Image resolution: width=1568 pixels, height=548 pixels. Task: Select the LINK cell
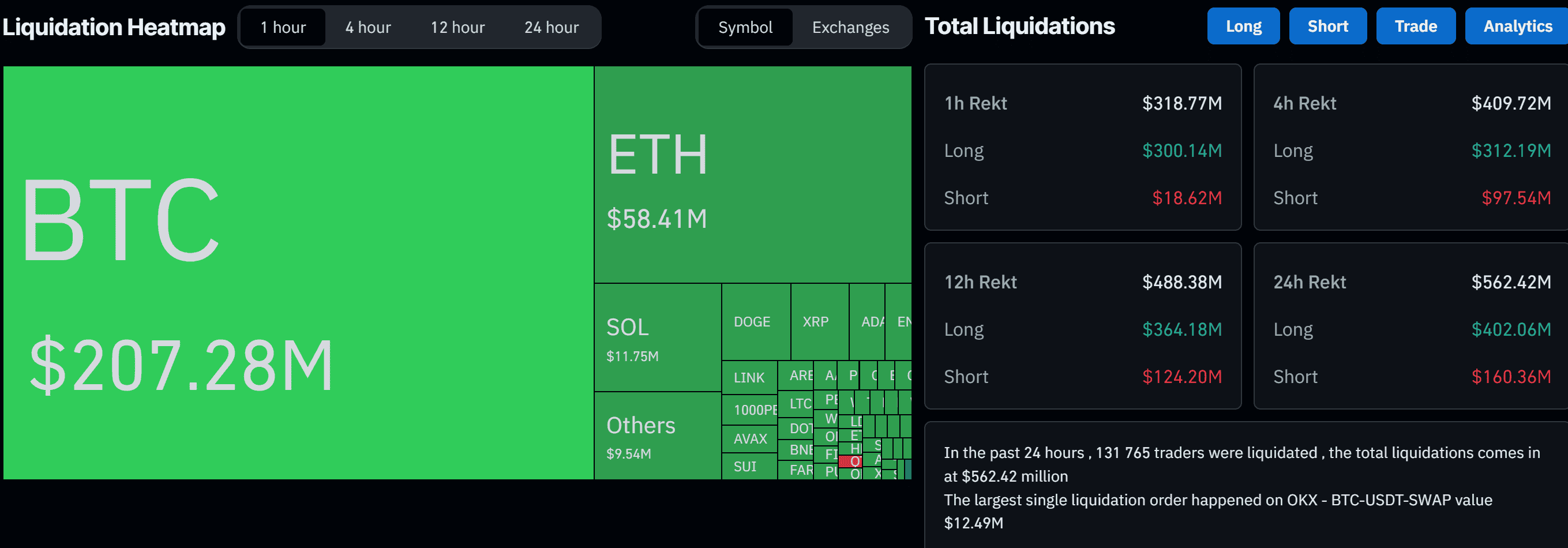click(x=749, y=377)
